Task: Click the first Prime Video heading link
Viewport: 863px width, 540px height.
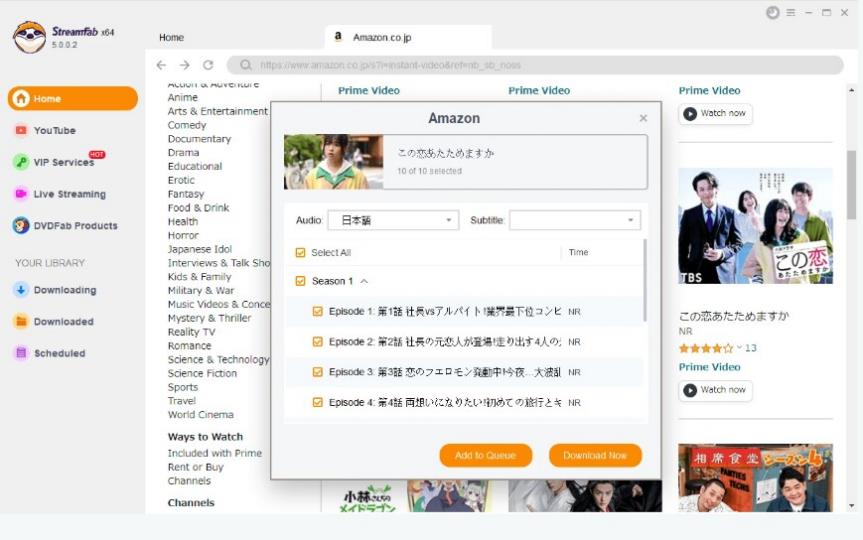Action: click(369, 90)
